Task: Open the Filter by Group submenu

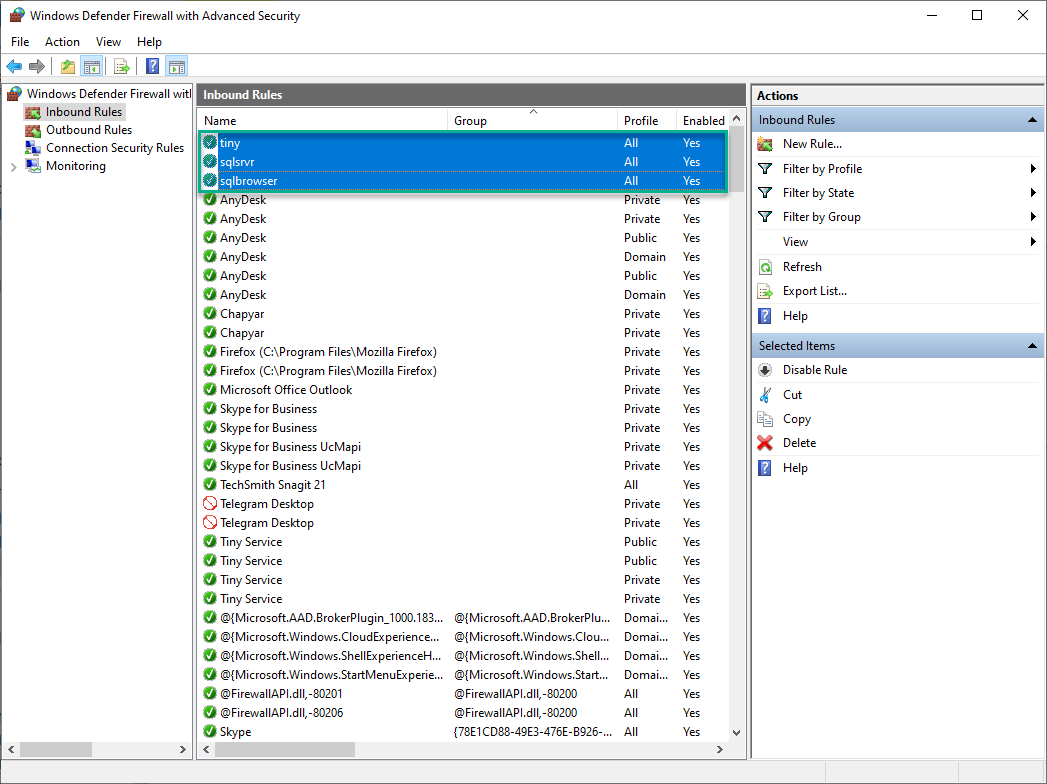Action: (898, 216)
